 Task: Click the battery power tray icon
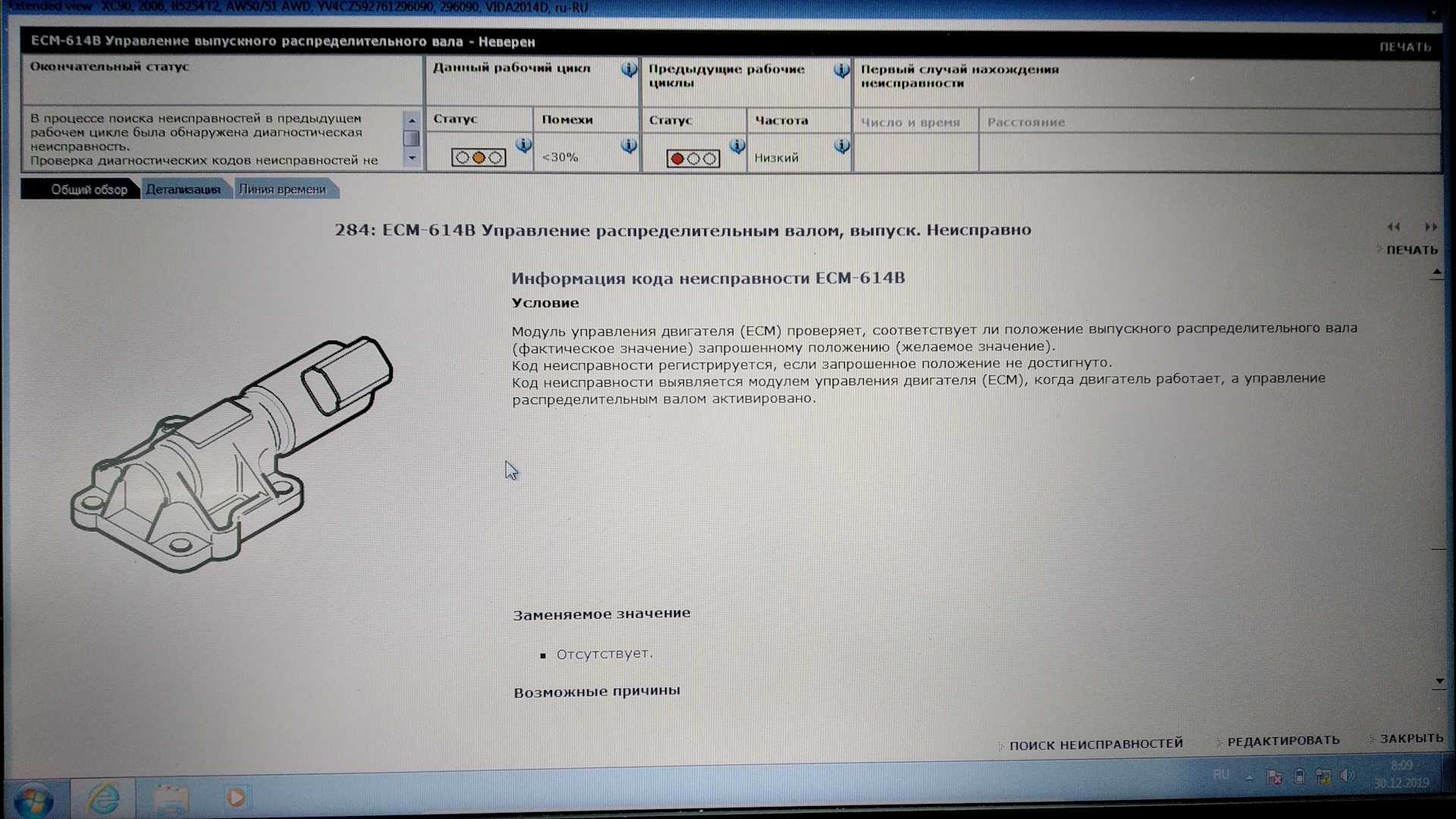coord(1299,776)
